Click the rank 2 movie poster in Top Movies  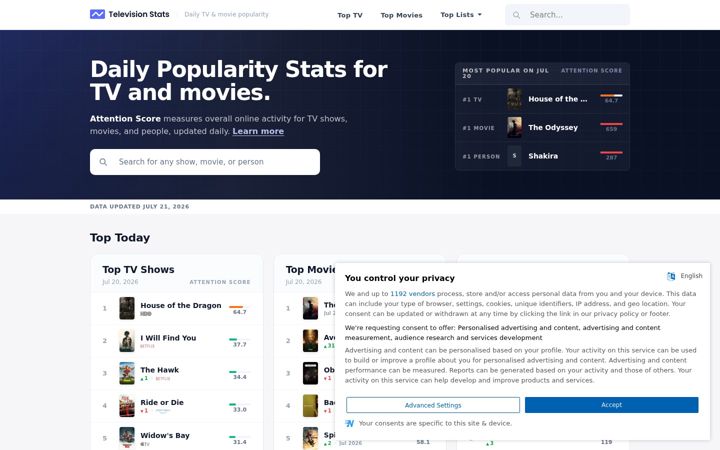click(310, 341)
